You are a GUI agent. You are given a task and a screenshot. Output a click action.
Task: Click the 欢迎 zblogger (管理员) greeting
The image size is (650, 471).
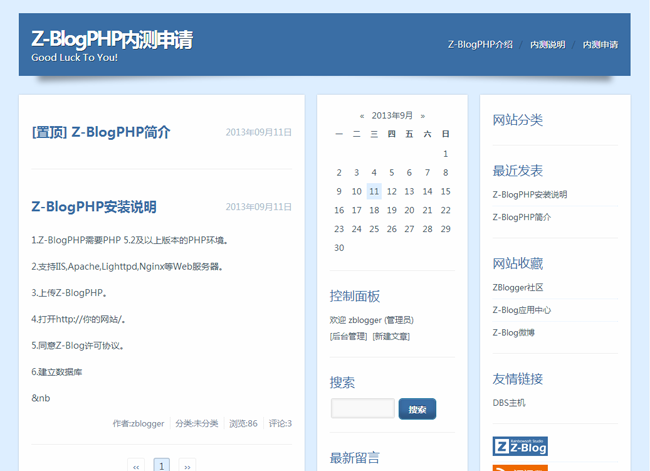coord(371,320)
